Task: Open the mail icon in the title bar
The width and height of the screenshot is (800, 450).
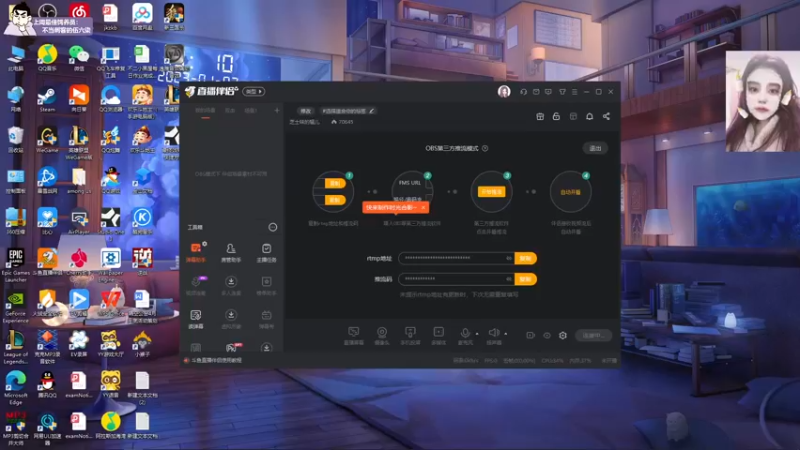Action: (x=536, y=92)
